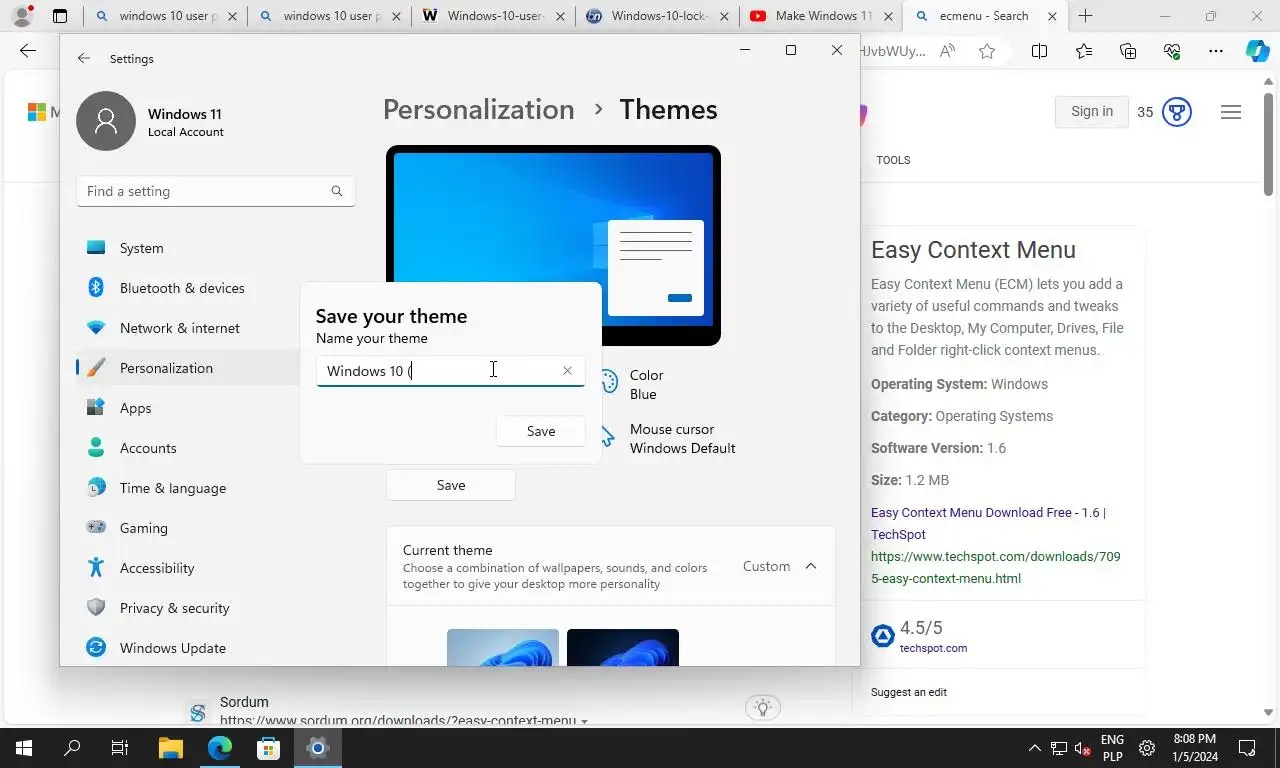Open Edge Read aloud icon
Screen dimensions: 1280x768
point(947,51)
